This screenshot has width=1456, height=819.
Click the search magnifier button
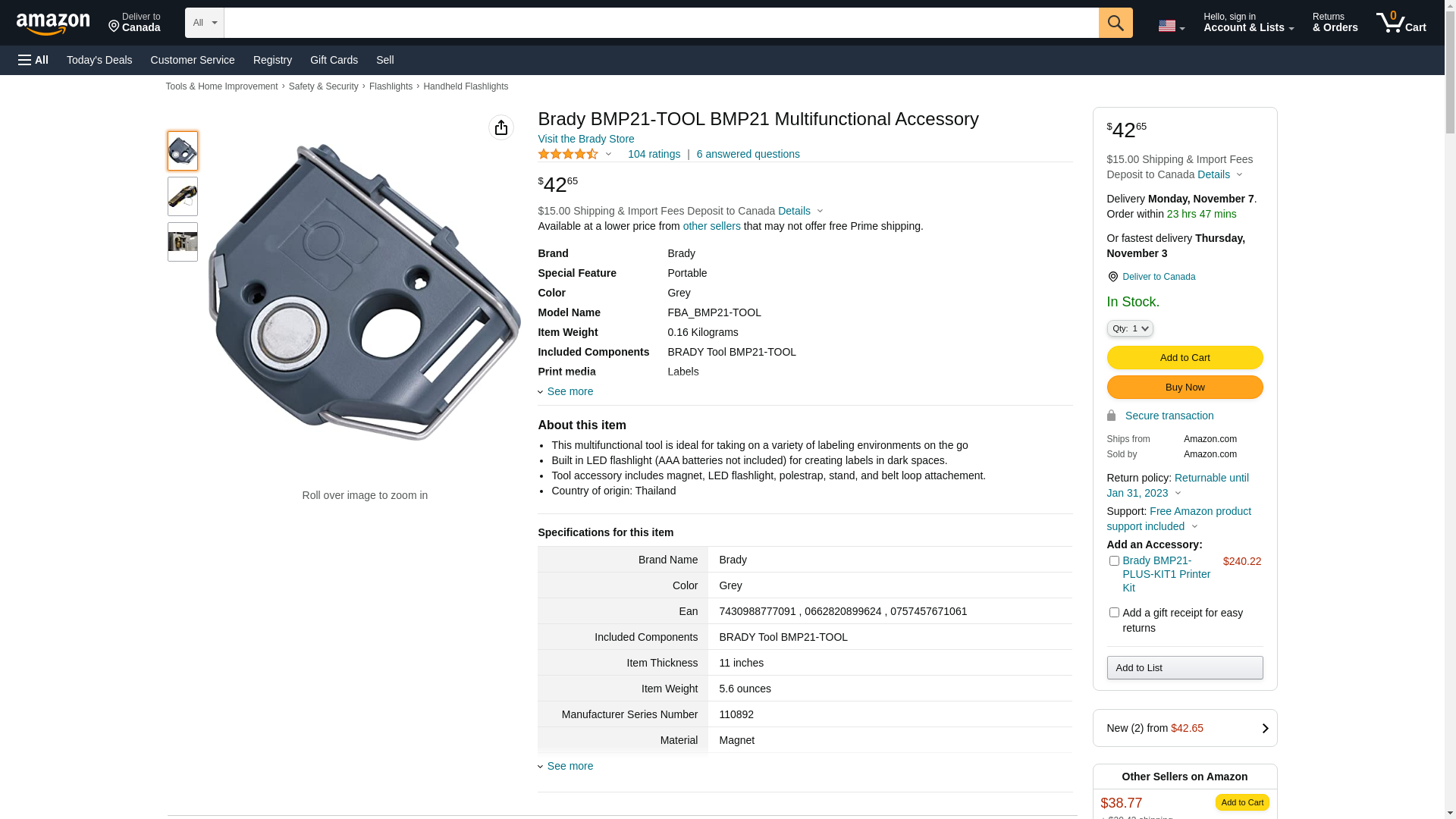(1115, 23)
